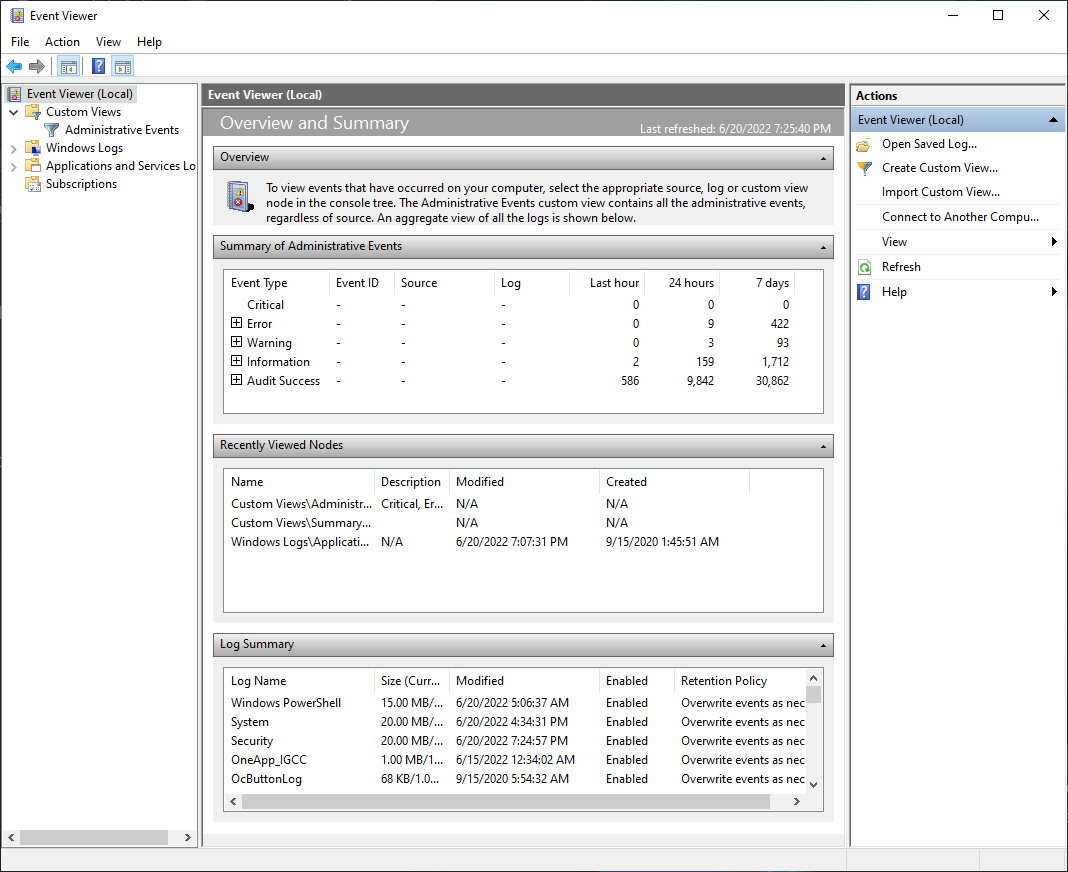Click the Back arrow toolbar icon
The height and width of the screenshot is (872, 1068).
[x=14, y=66]
